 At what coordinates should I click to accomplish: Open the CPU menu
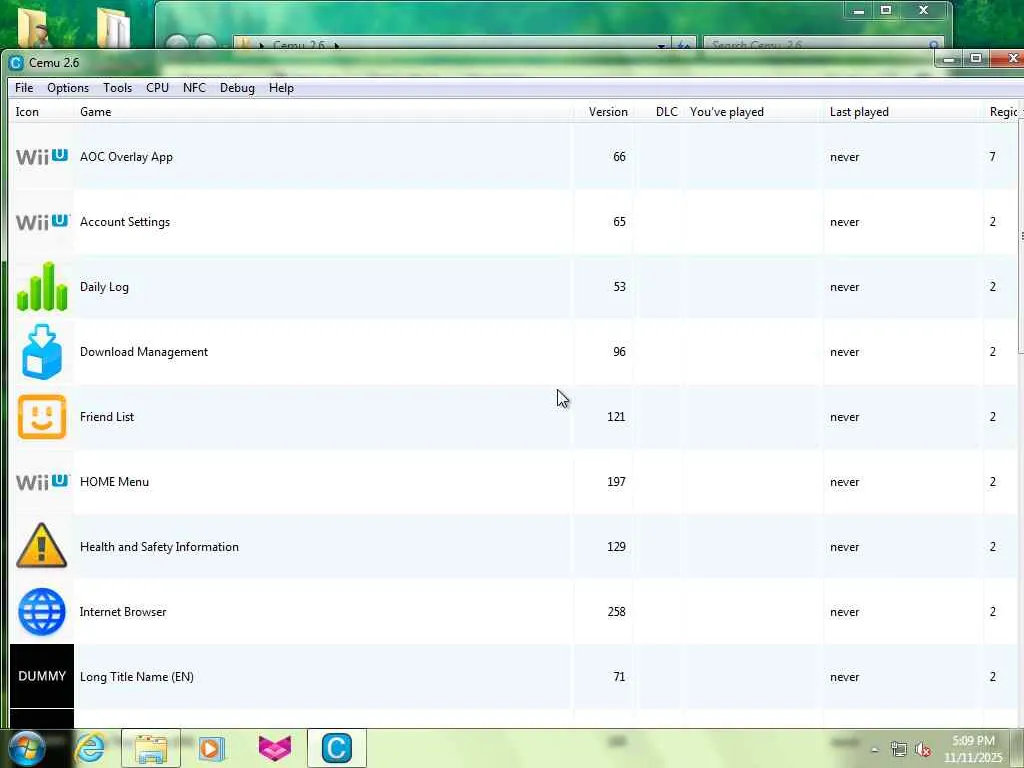click(x=157, y=88)
